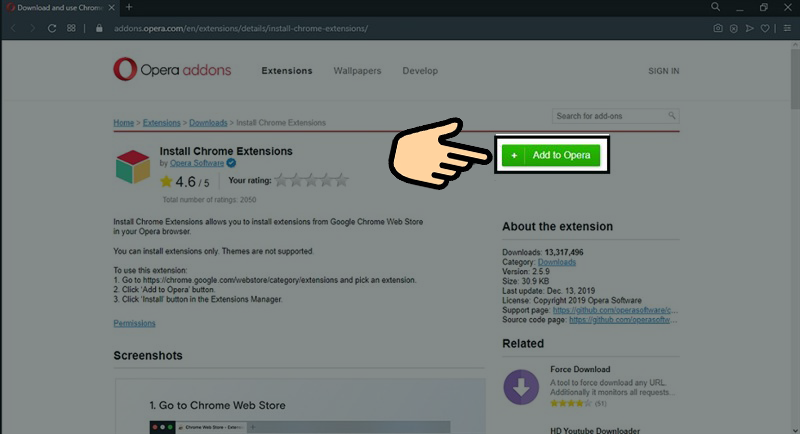Click the verified badge next to Opera Software
Viewport: 800px width, 434px height.
tap(231, 163)
